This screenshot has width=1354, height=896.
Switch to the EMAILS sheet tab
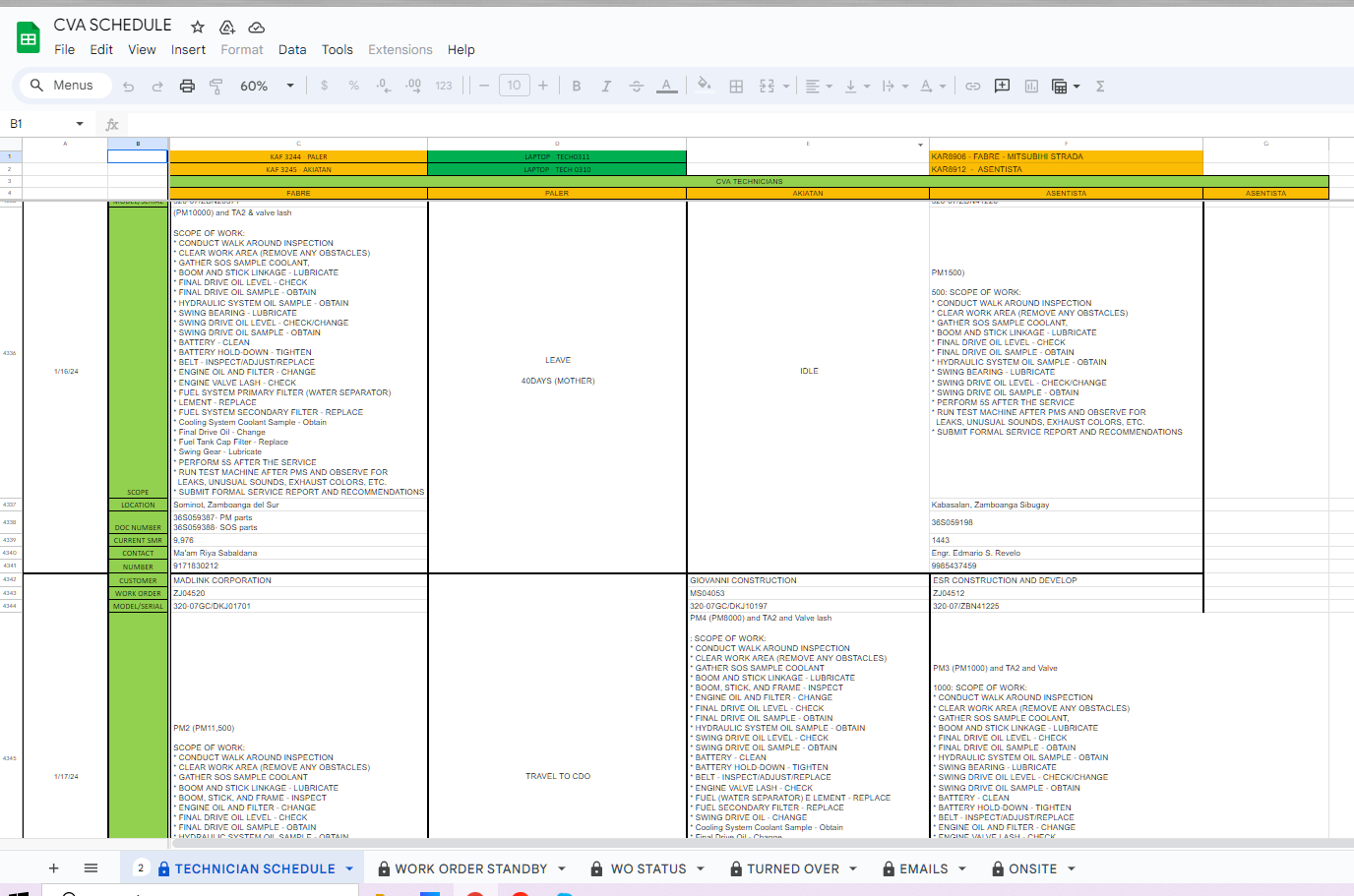pos(924,869)
